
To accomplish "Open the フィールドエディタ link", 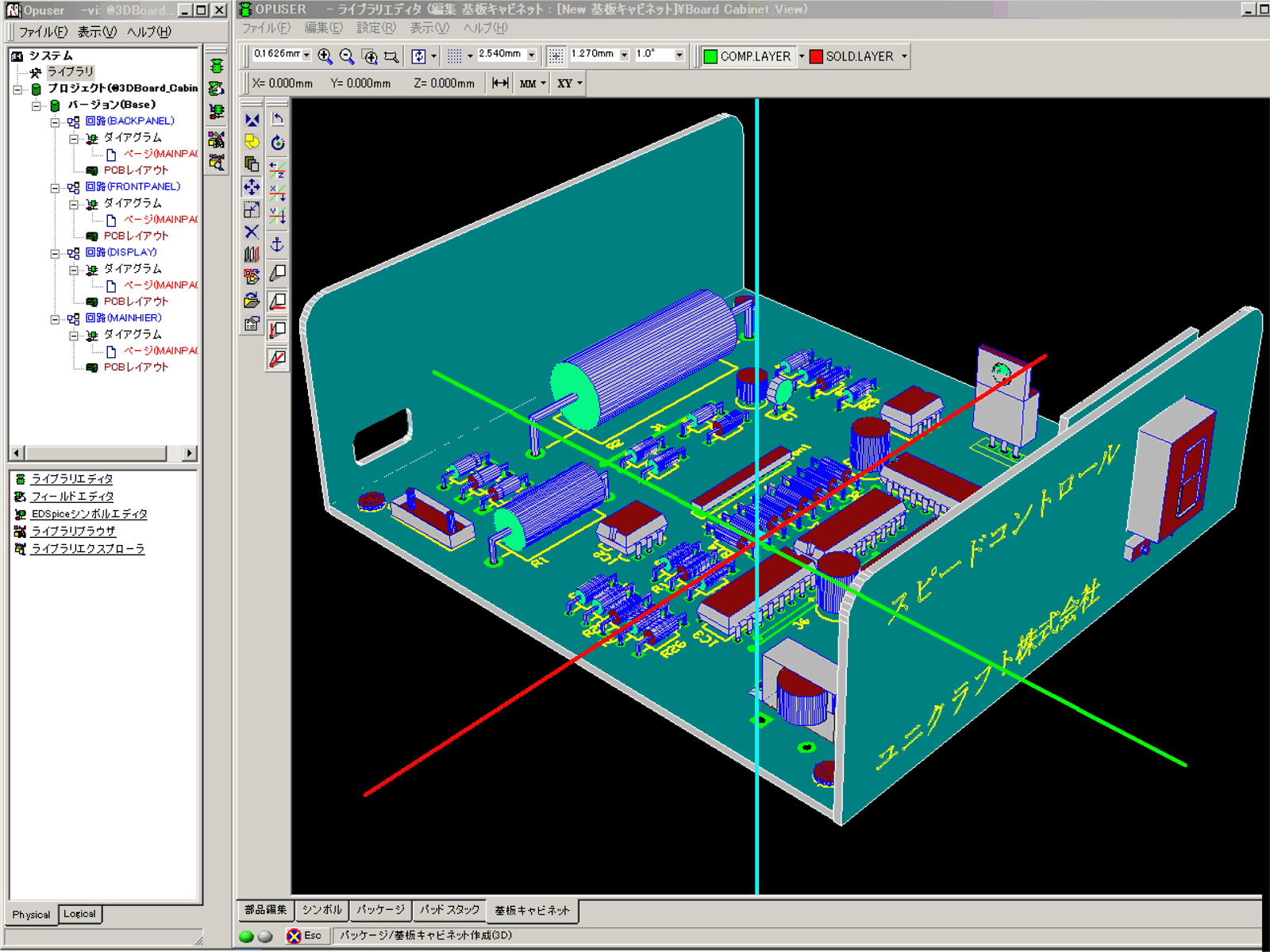I will [72, 497].
